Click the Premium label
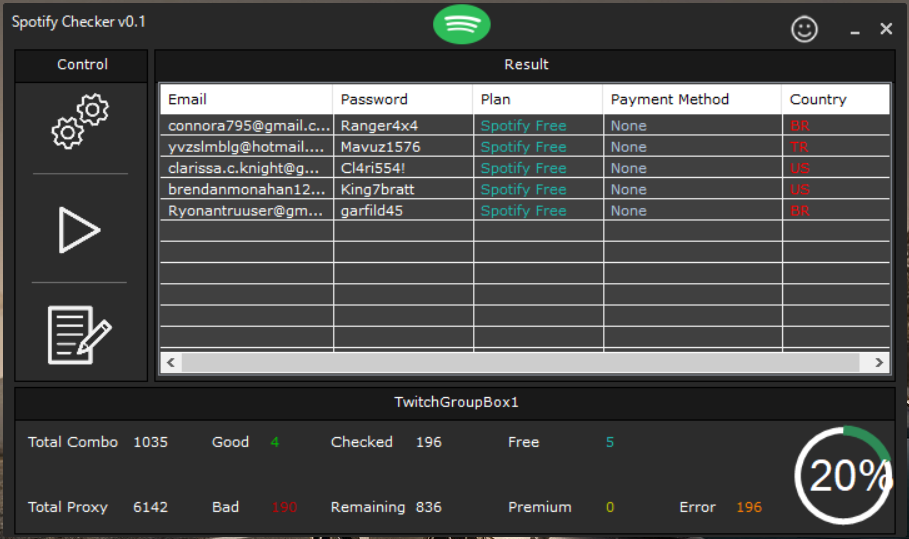The height and width of the screenshot is (539, 909). (540, 507)
